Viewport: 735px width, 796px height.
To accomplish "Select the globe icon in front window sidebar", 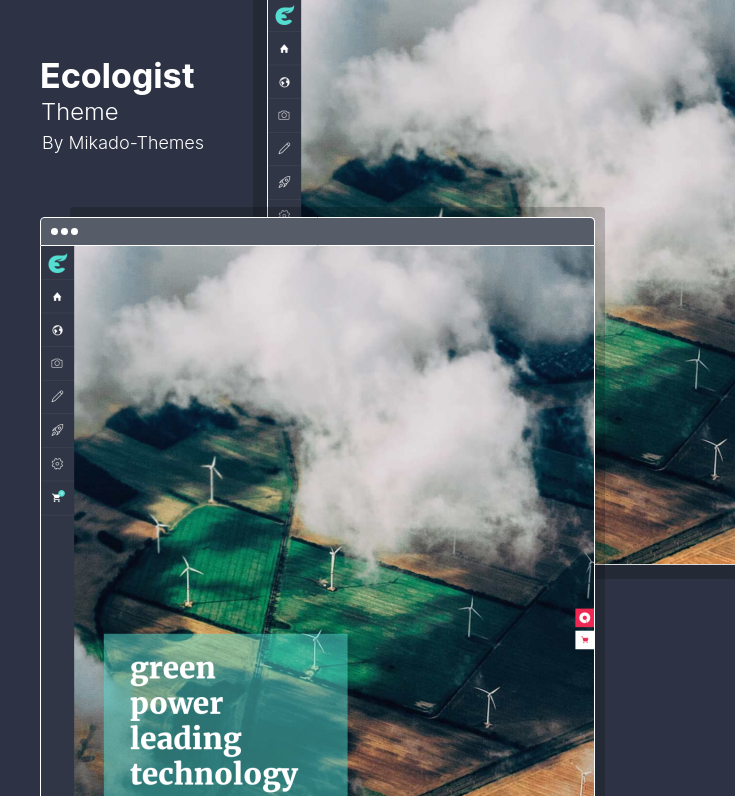I will 57,330.
